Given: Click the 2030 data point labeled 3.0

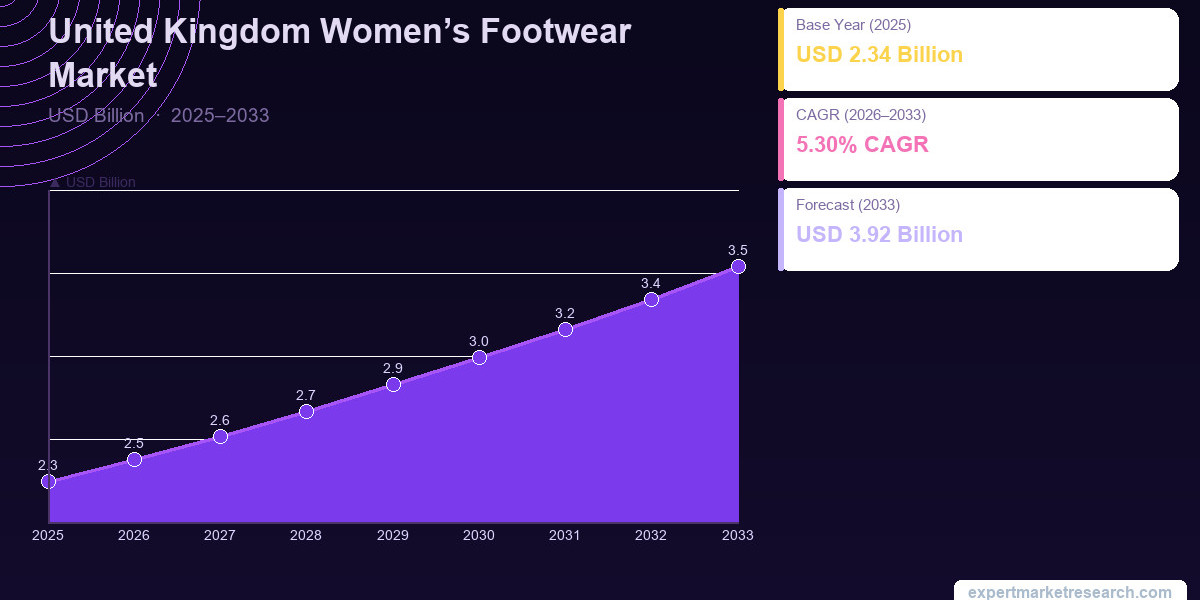Looking at the screenshot, I should 479,357.
